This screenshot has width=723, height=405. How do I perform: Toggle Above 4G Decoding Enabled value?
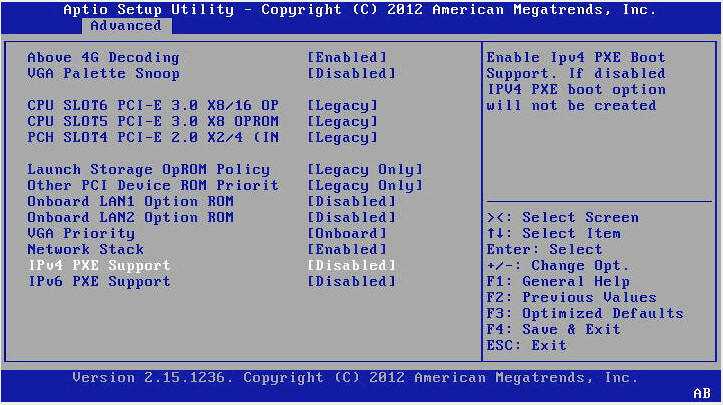[347, 57]
